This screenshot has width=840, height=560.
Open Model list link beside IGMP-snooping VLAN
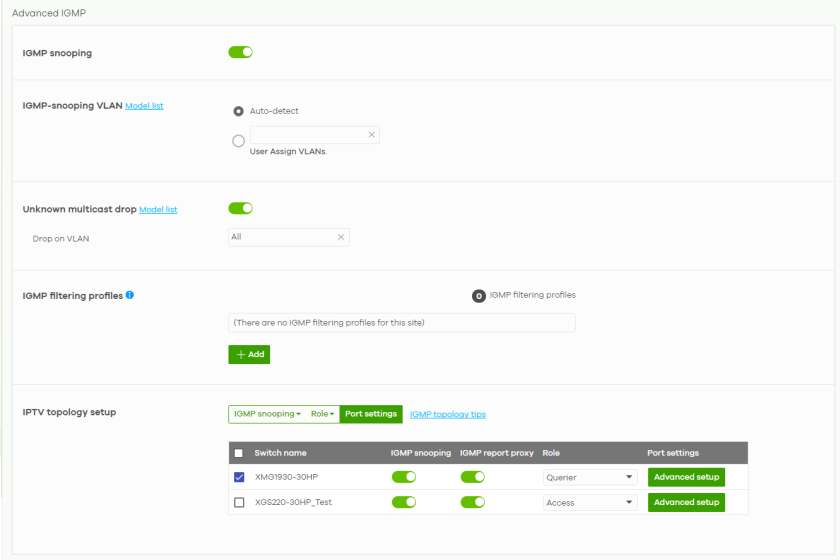(x=144, y=106)
